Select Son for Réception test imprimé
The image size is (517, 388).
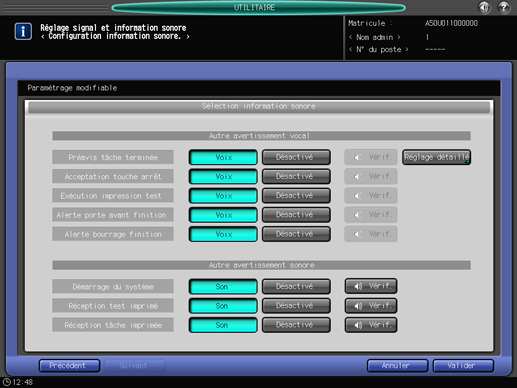(x=223, y=306)
